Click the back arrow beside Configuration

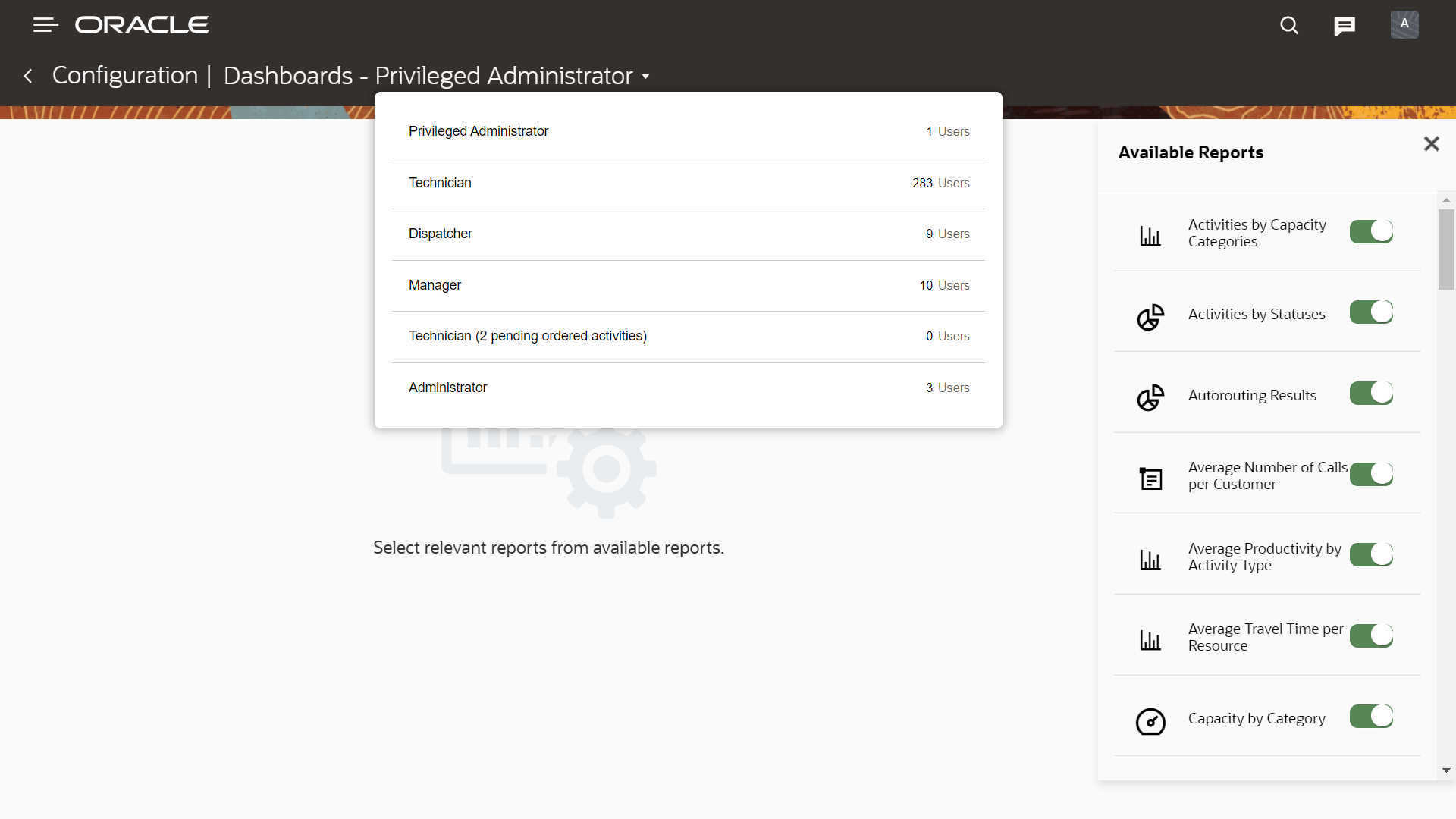(28, 76)
